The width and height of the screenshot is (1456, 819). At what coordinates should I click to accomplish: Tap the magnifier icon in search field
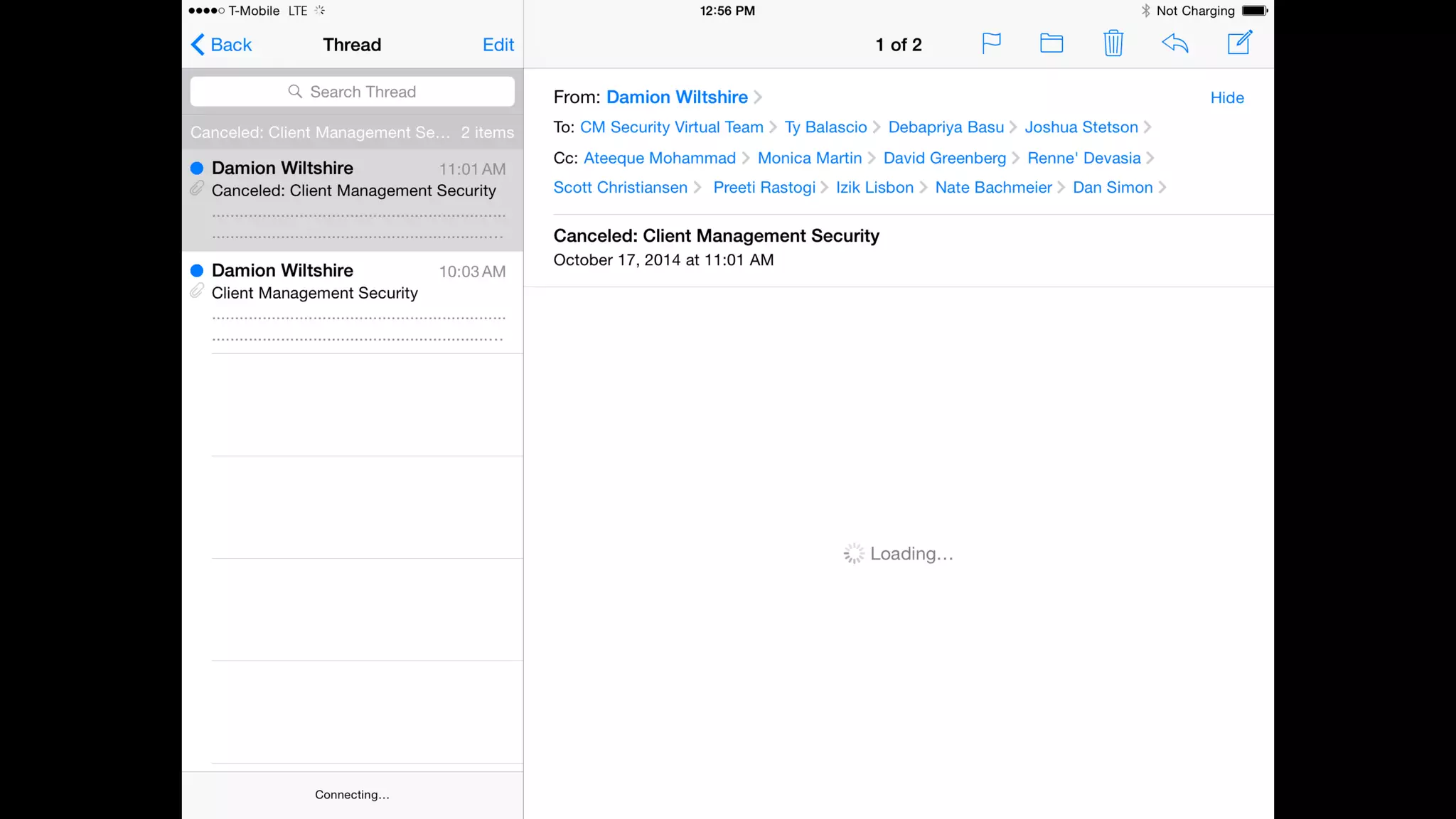(x=295, y=92)
